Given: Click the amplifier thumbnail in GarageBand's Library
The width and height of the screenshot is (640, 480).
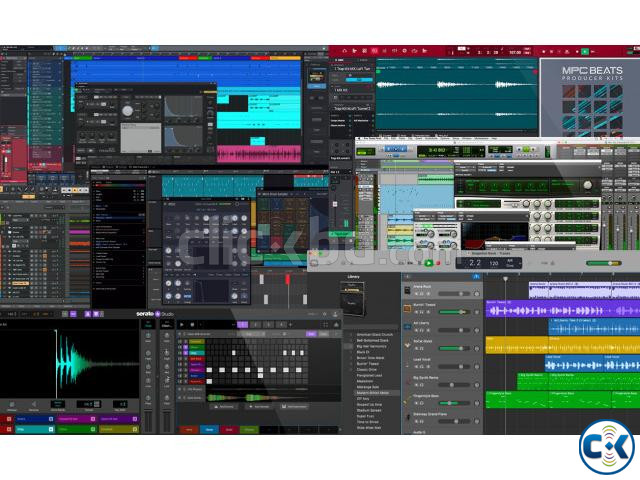Looking at the screenshot, I should 352,298.
